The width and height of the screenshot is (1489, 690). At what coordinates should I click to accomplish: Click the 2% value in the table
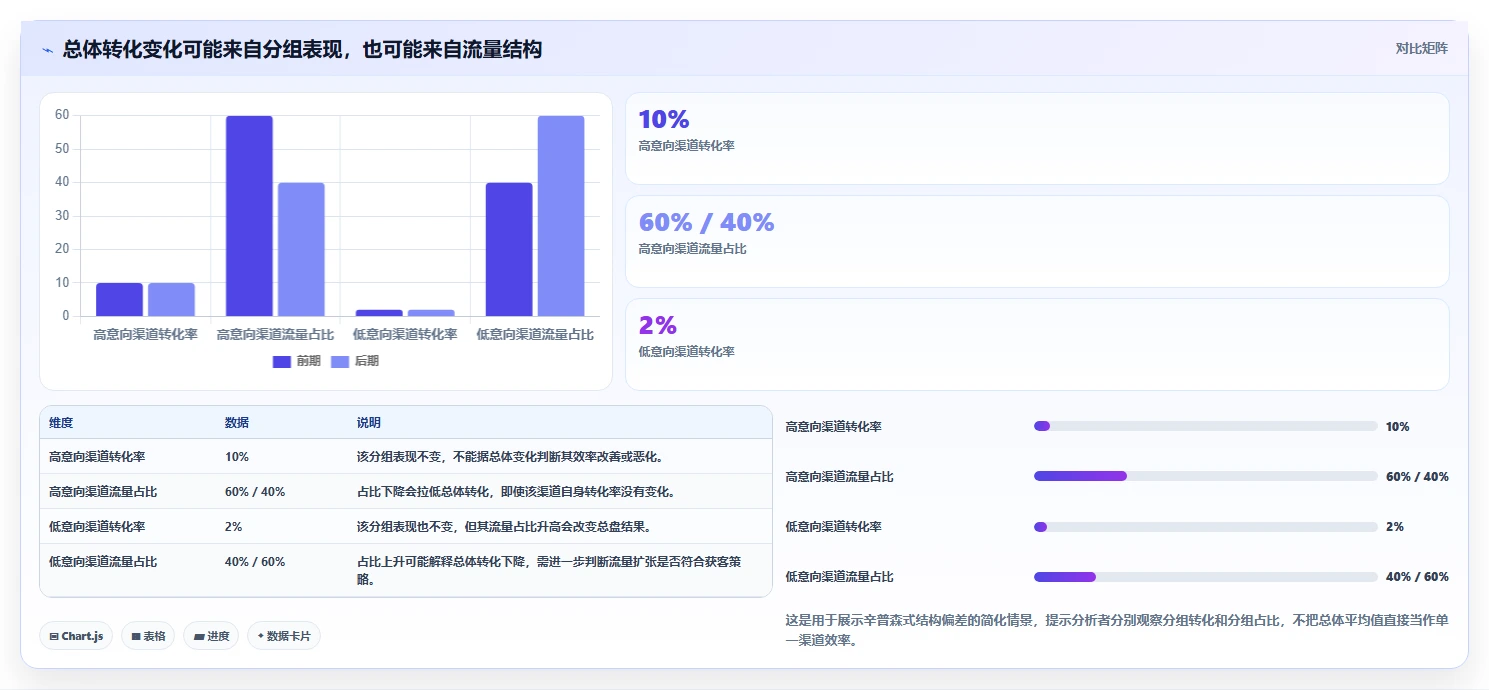(x=234, y=526)
